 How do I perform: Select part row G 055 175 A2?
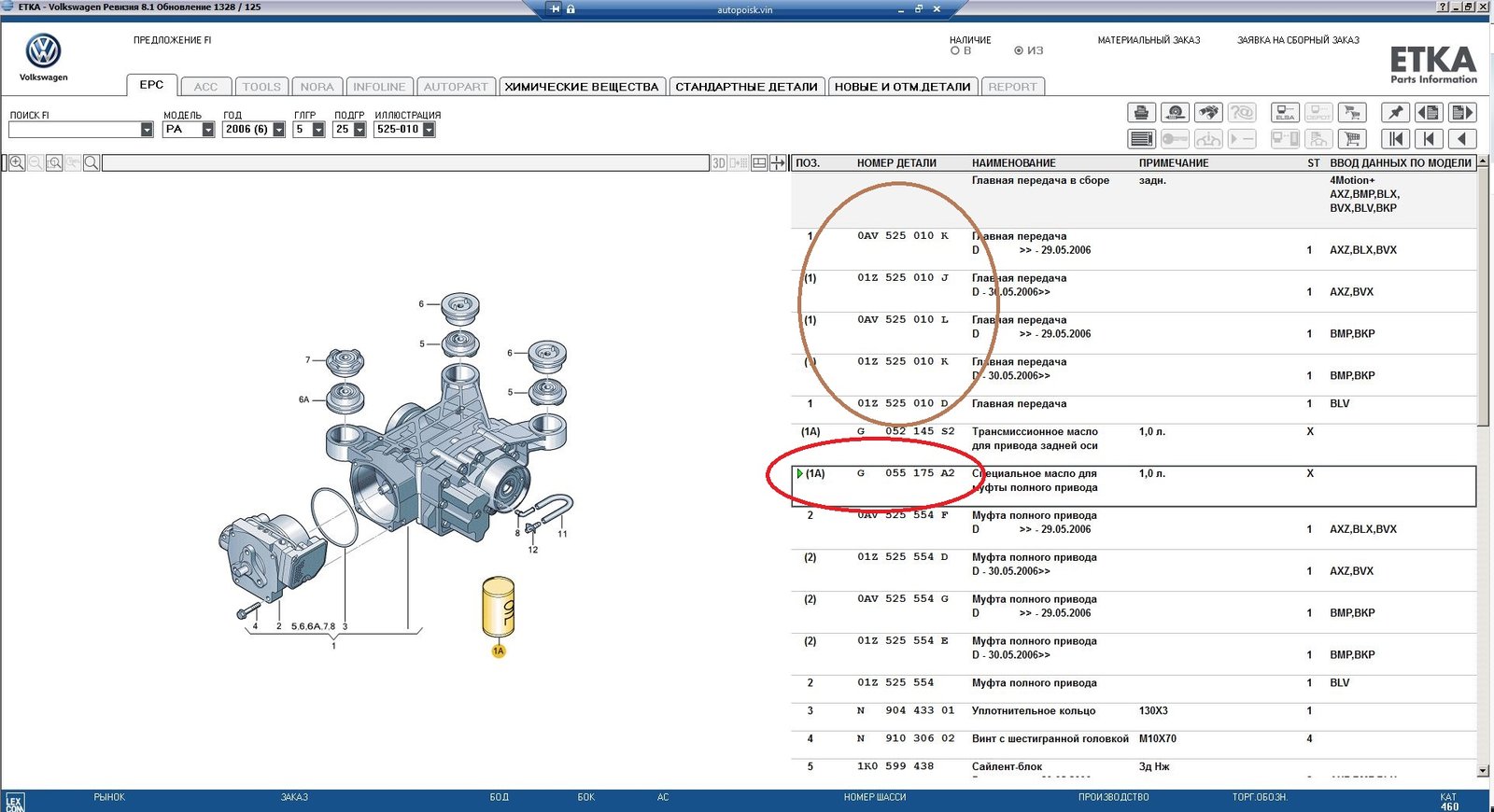pos(1134,486)
